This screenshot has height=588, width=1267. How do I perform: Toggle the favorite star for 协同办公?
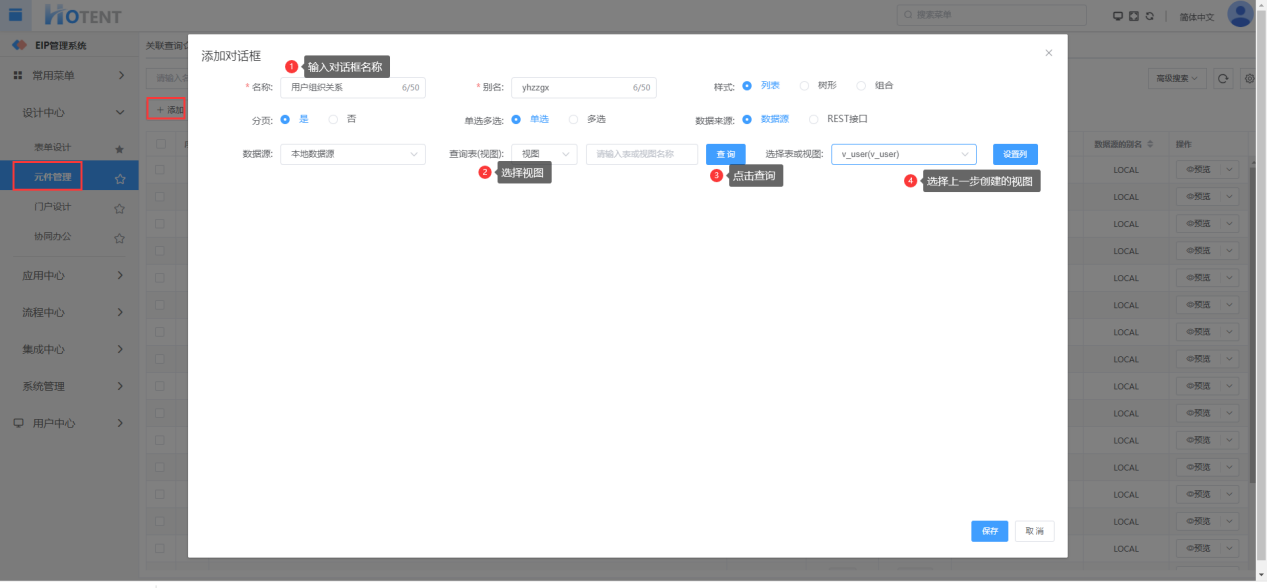pos(120,238)
